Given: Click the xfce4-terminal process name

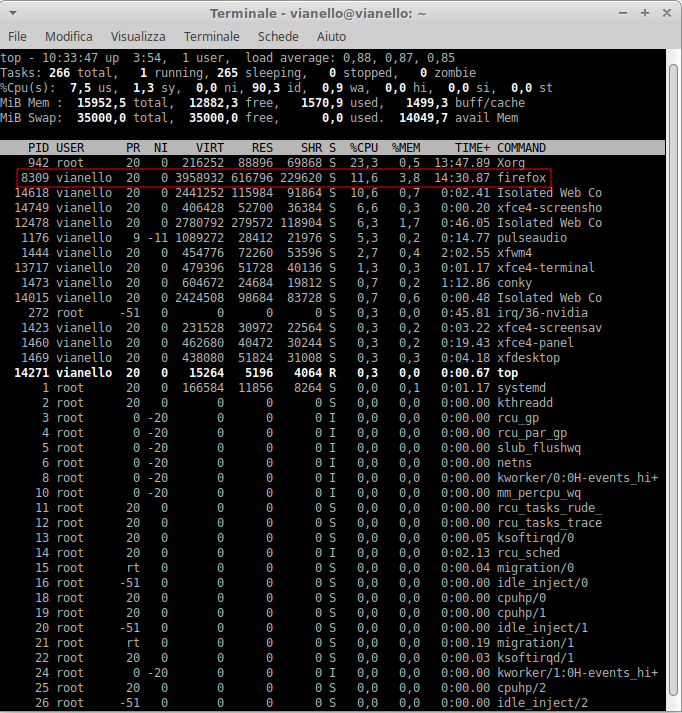Looking at the screenshot, I should [546, 268].
